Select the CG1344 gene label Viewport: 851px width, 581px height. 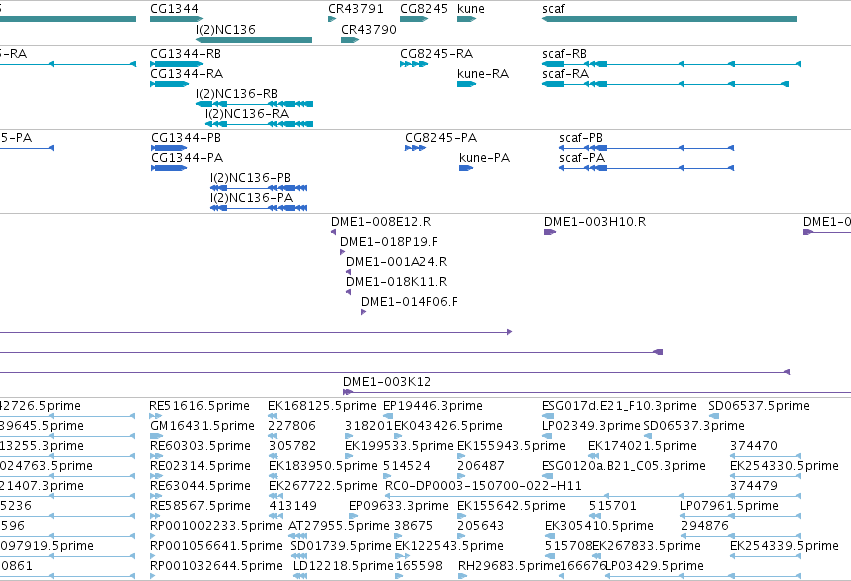[174, 9]
